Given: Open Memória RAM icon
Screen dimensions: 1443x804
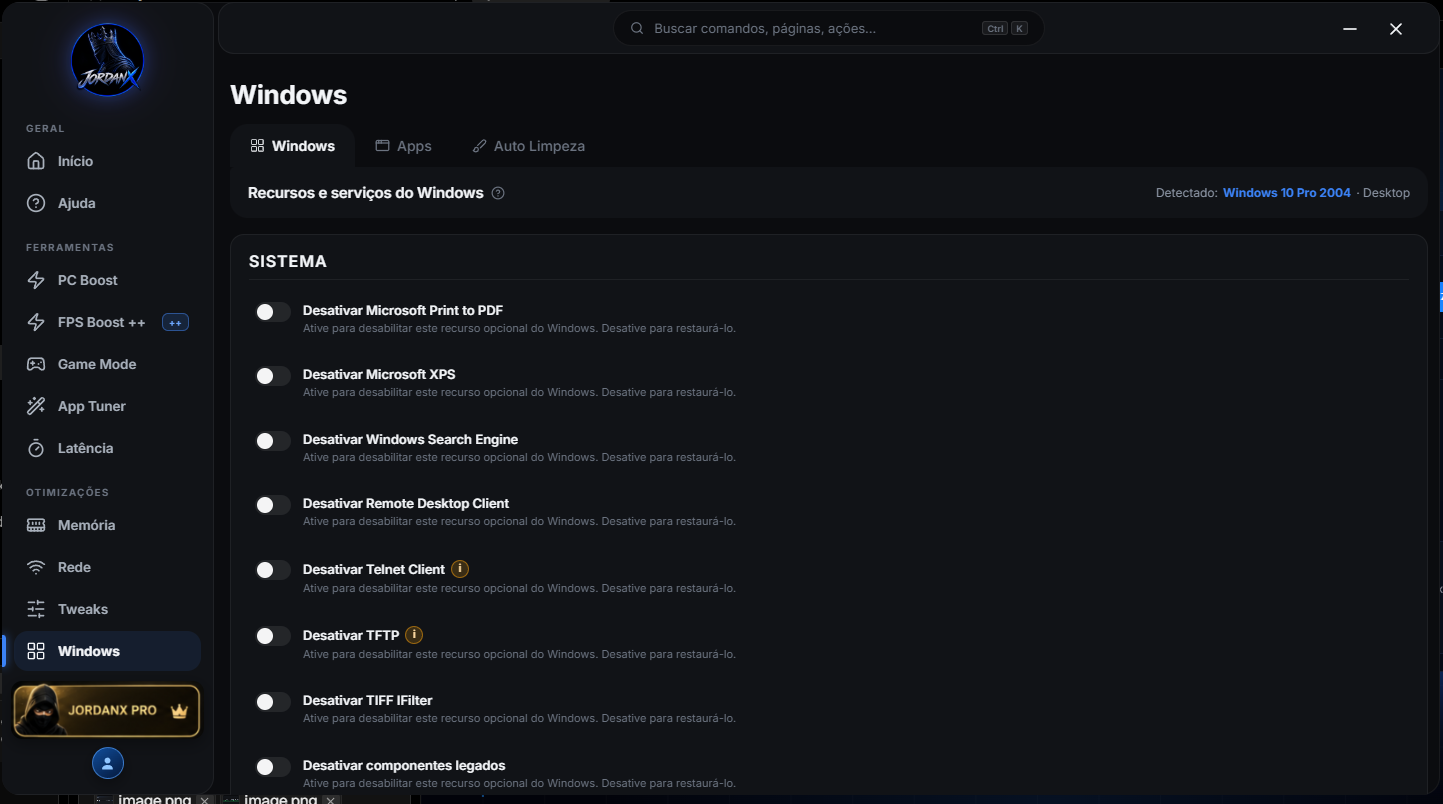Looking at the screenshot, I should pos(36,525).
